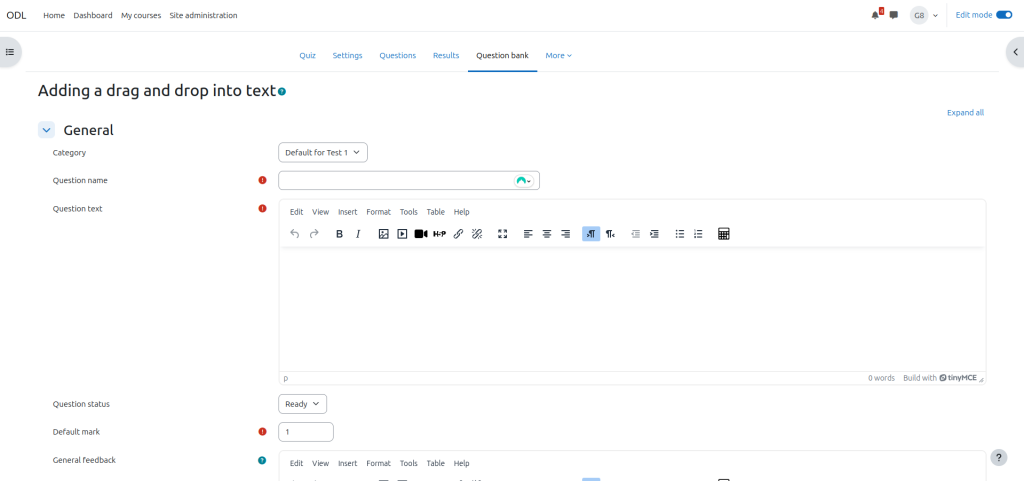The height and width of the screenshot is (481, 1024).
Task: Open the Question status dropdown
Action: [302, 404]
